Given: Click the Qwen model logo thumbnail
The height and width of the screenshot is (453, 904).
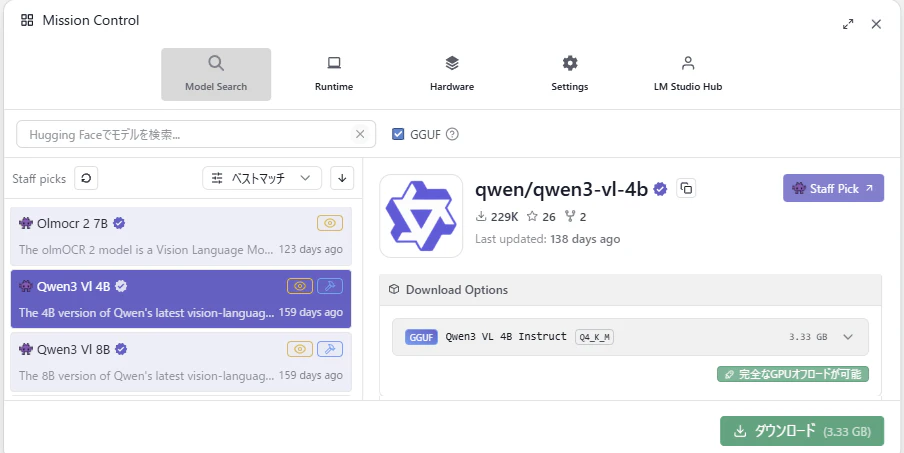Looking at the screenshot, I should pos(421,216).
